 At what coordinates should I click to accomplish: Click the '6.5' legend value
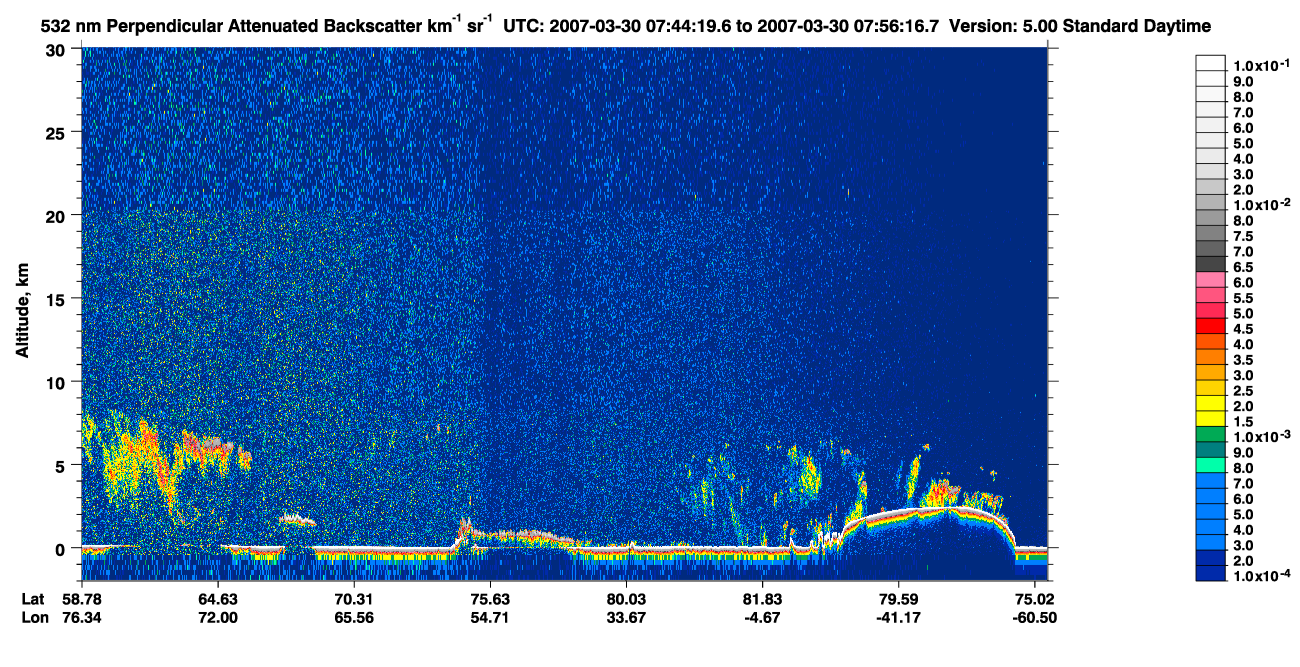tap(1243, 268)
